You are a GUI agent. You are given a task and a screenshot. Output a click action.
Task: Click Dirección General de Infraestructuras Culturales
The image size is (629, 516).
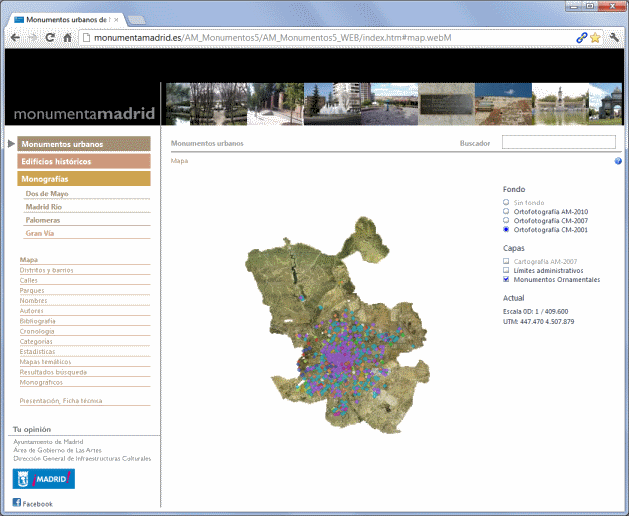82,458
